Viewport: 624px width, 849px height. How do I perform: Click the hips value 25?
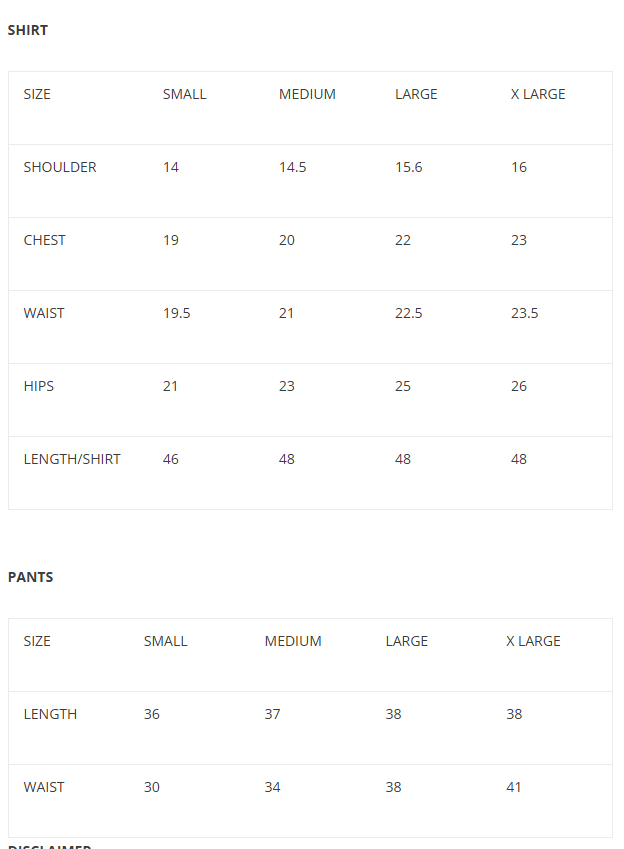402,386
